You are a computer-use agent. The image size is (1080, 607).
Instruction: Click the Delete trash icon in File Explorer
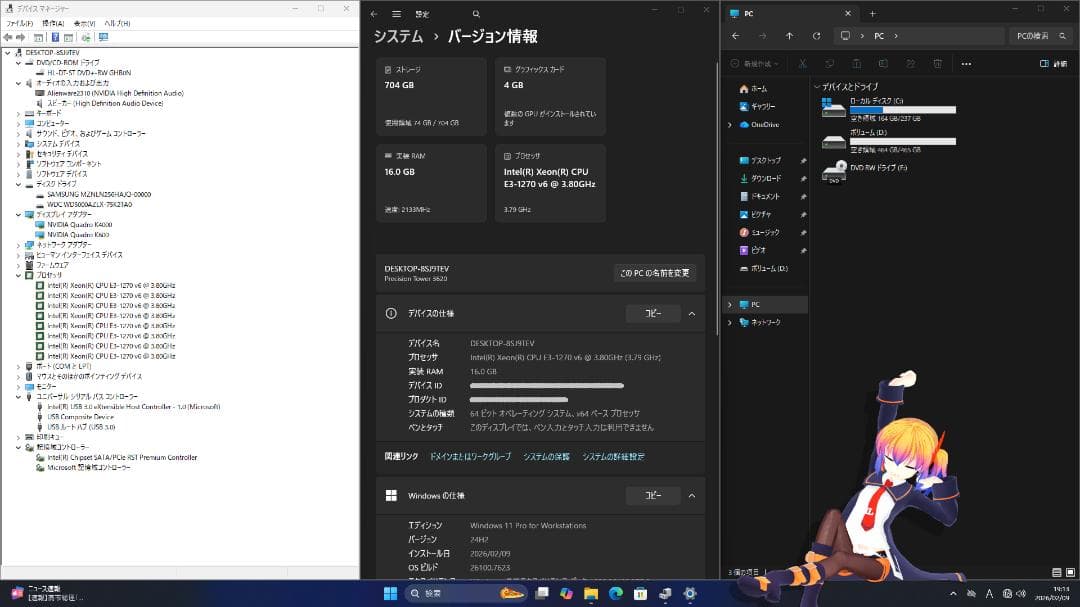(937, 63)
